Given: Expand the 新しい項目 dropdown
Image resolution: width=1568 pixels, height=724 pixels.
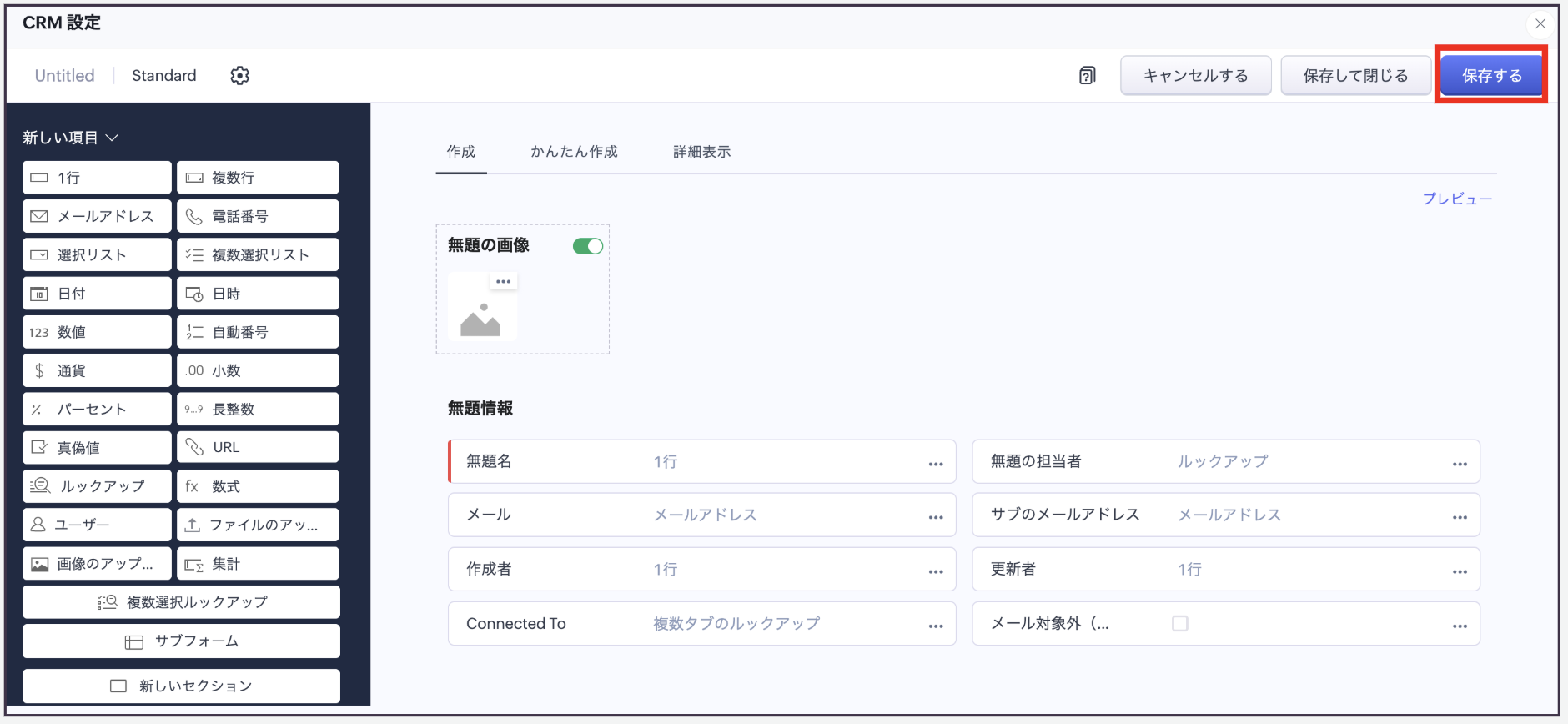Looking at the screenshot, I should pos(71,138).
